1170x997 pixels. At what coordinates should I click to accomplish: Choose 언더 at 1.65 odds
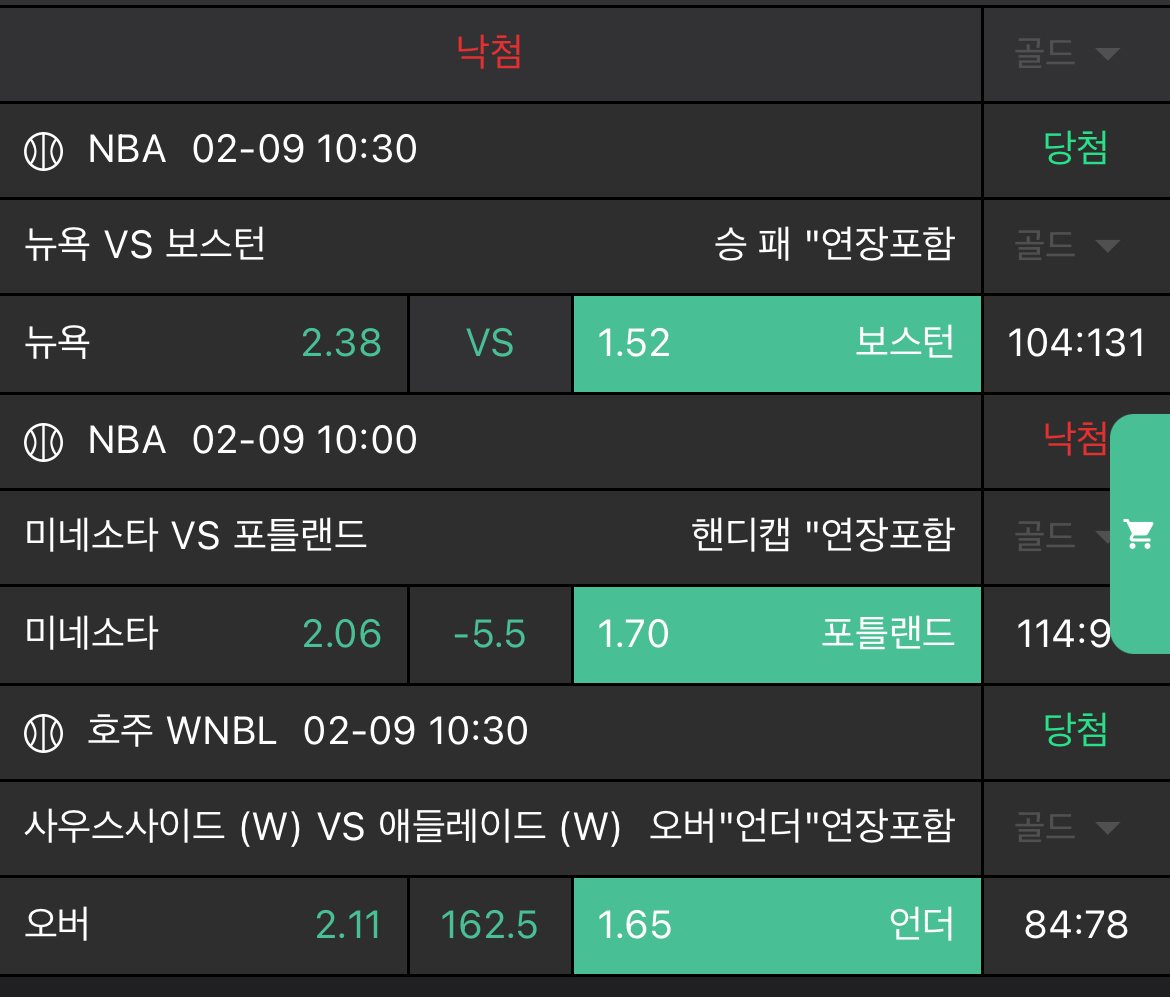(x=776, y=926)
